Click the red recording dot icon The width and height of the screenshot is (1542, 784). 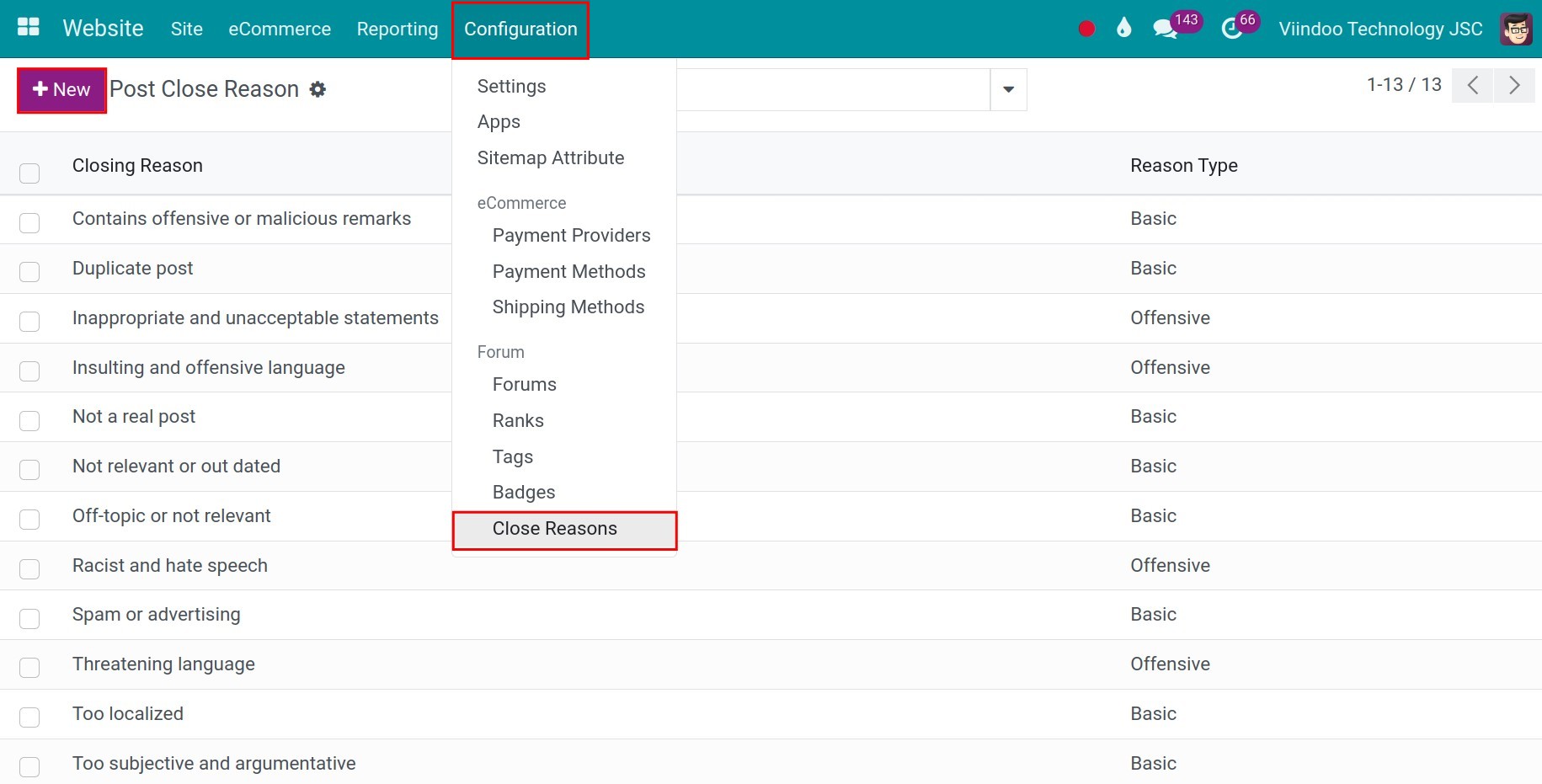[x=1086, y=29]
